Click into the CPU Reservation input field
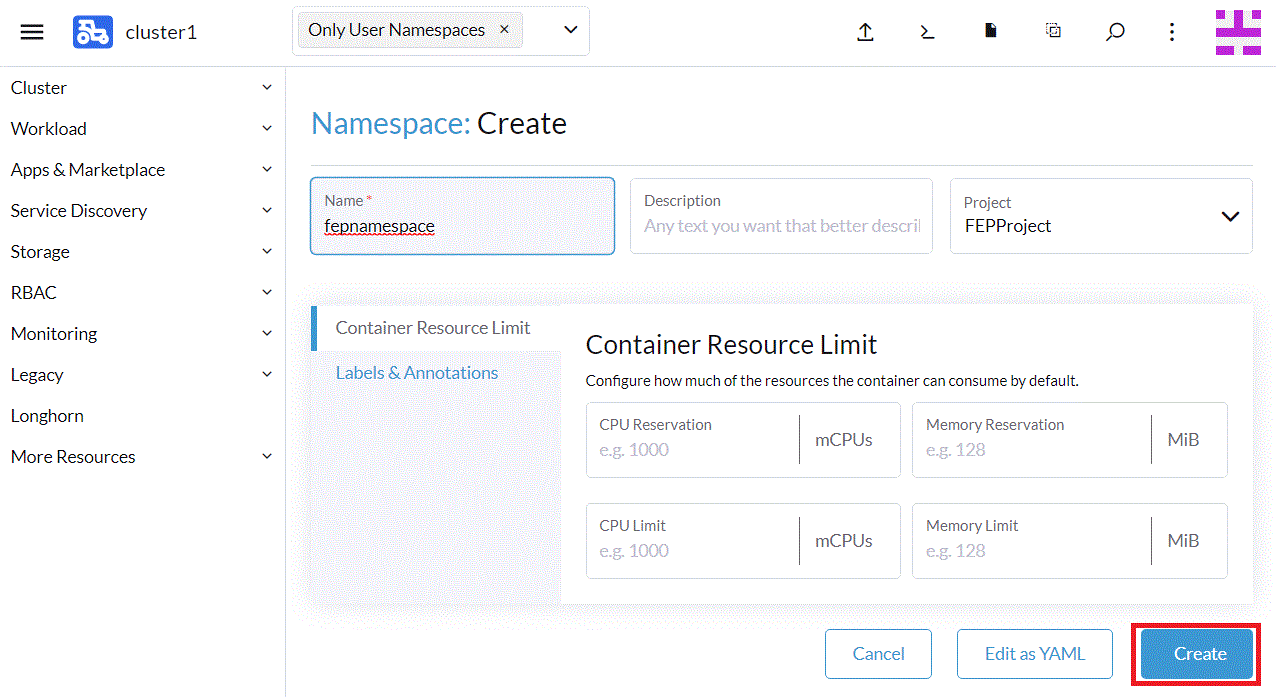 click(x=693, y=450)
